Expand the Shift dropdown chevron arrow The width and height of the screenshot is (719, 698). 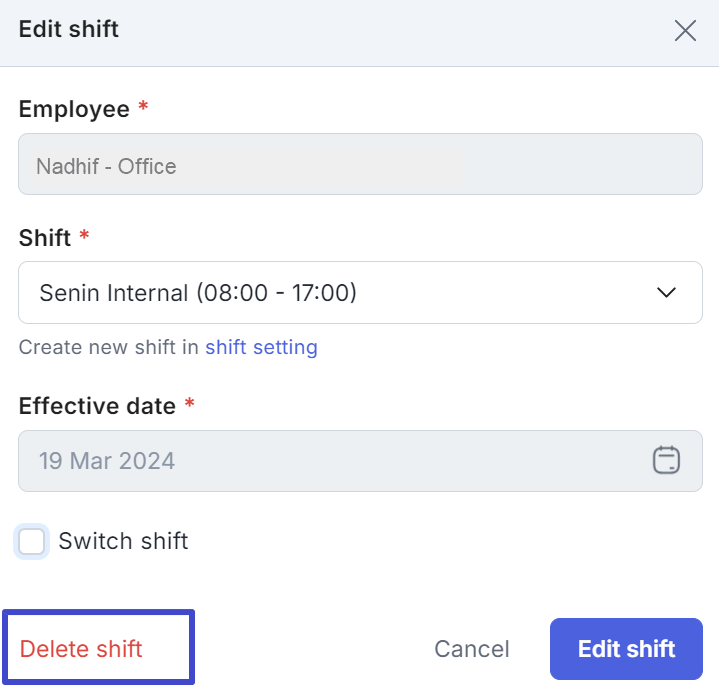(666, 292)
